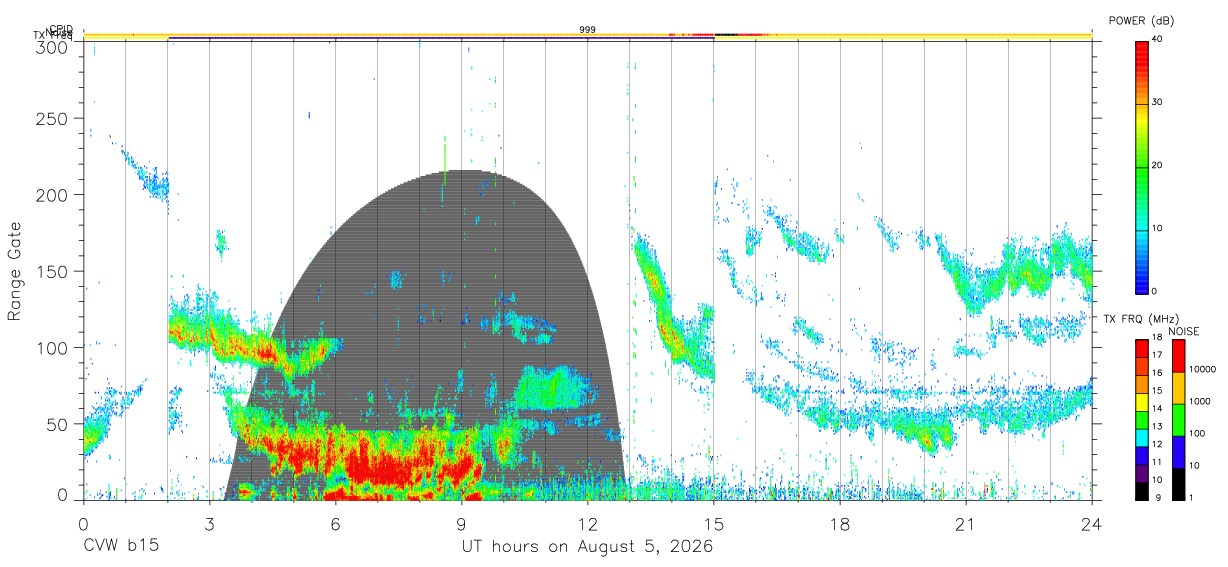The image size is (1228, 567).
Task: Click the "10000" tick on the noise scale
Action: click(1203, 370)
